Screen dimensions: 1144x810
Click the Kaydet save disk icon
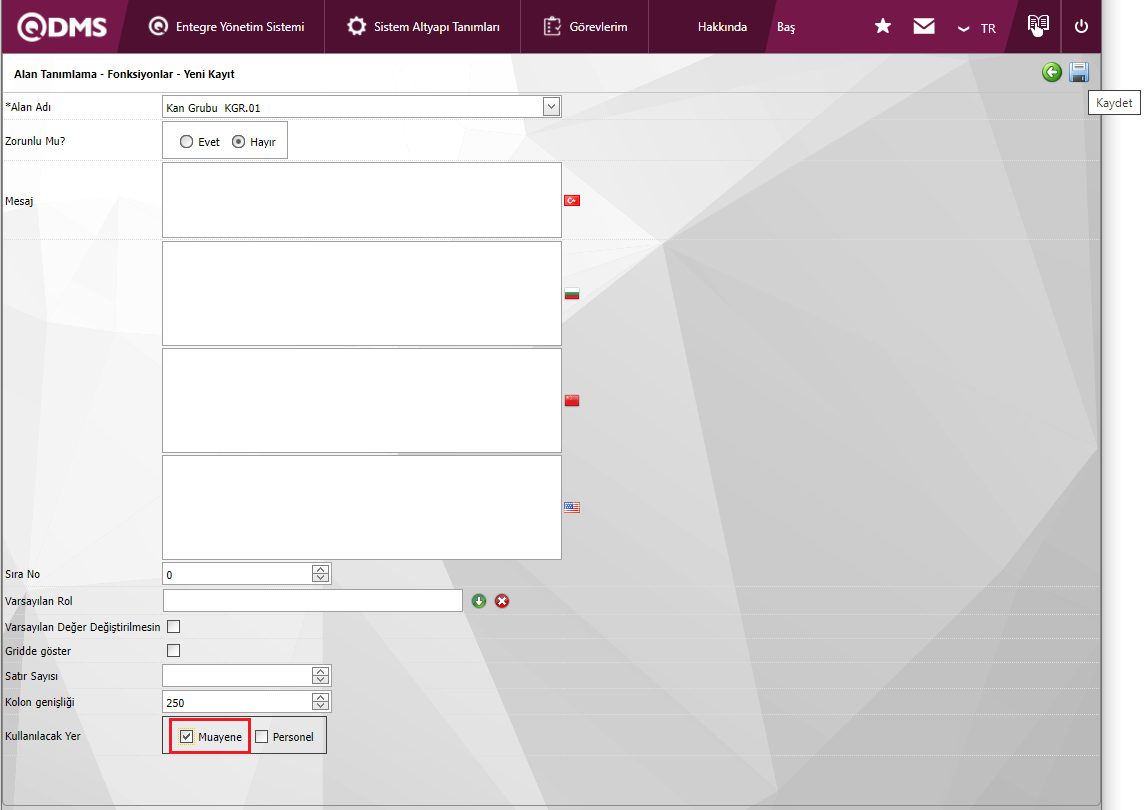(1079, 72)
